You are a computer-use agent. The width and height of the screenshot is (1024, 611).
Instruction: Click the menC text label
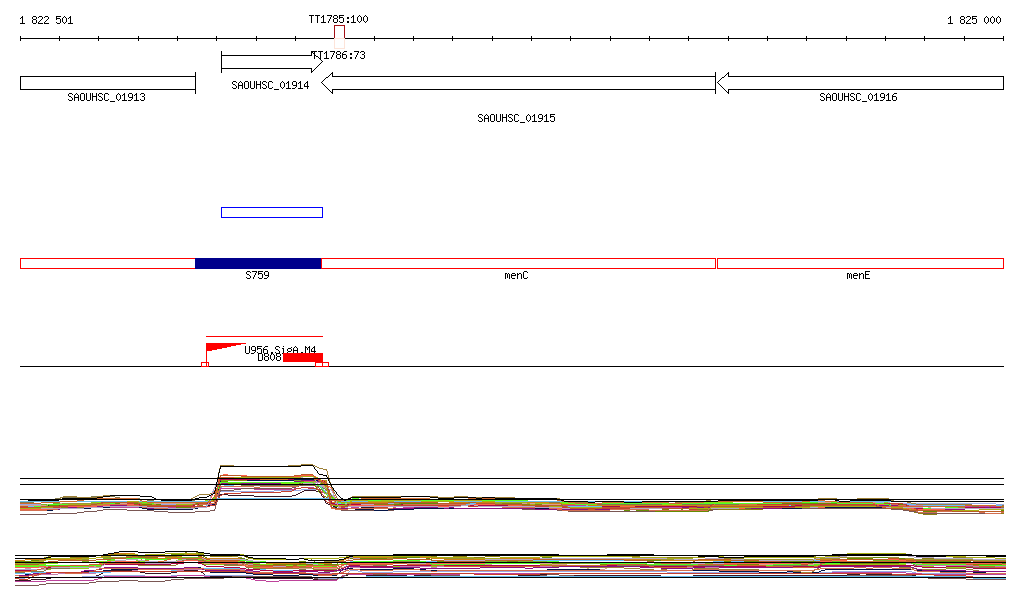(516, 275)
